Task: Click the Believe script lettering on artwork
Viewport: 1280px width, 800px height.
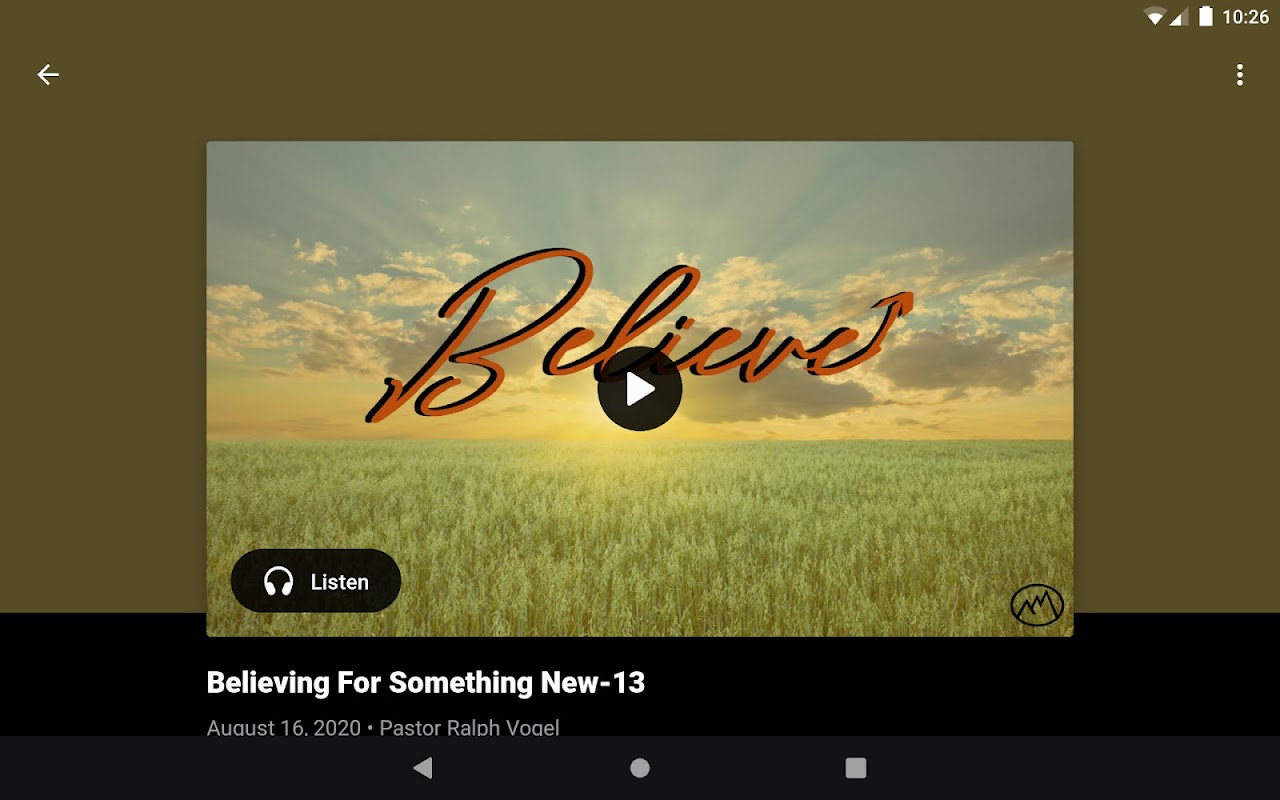Action: pos(640,335)
